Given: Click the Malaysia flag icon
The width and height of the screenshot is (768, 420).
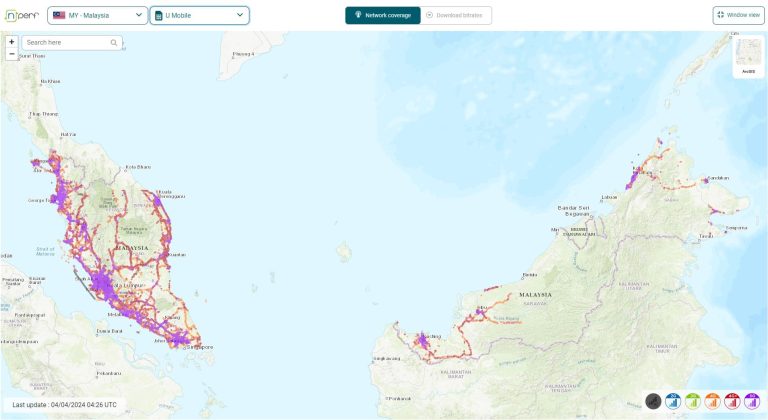Looking at the screenshot, I should (60, 15).
